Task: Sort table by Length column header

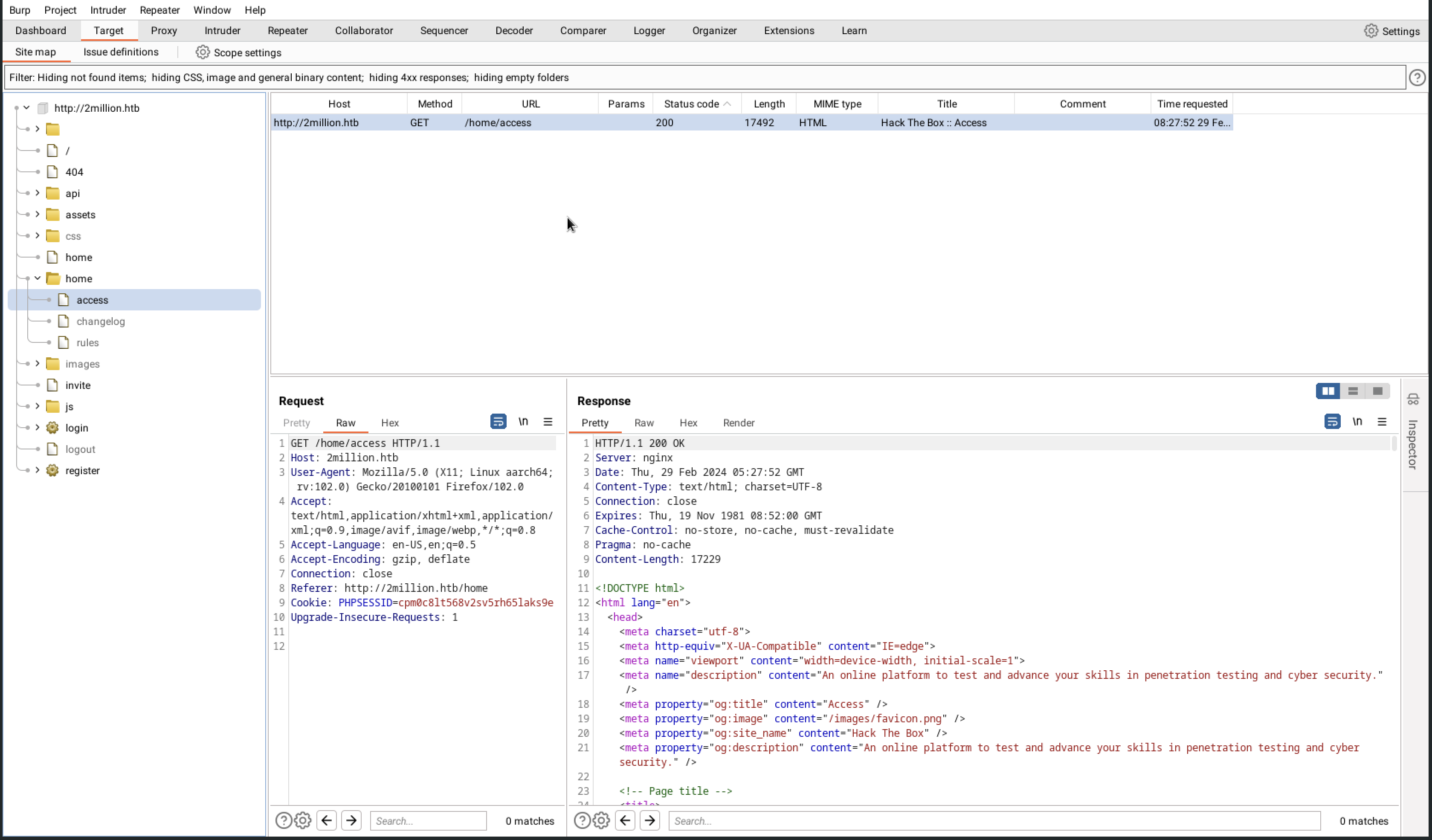Action: [x=769, y=104]
